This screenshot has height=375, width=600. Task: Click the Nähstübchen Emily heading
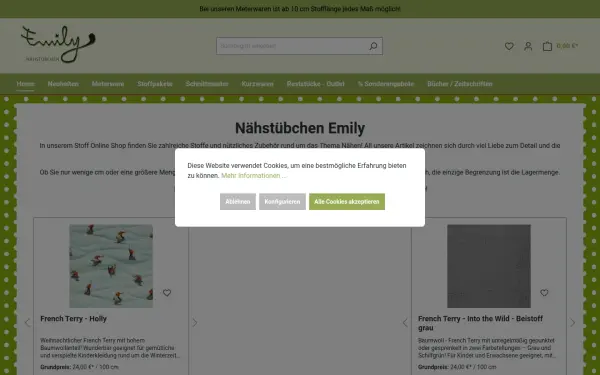click(x=300, y=128)
